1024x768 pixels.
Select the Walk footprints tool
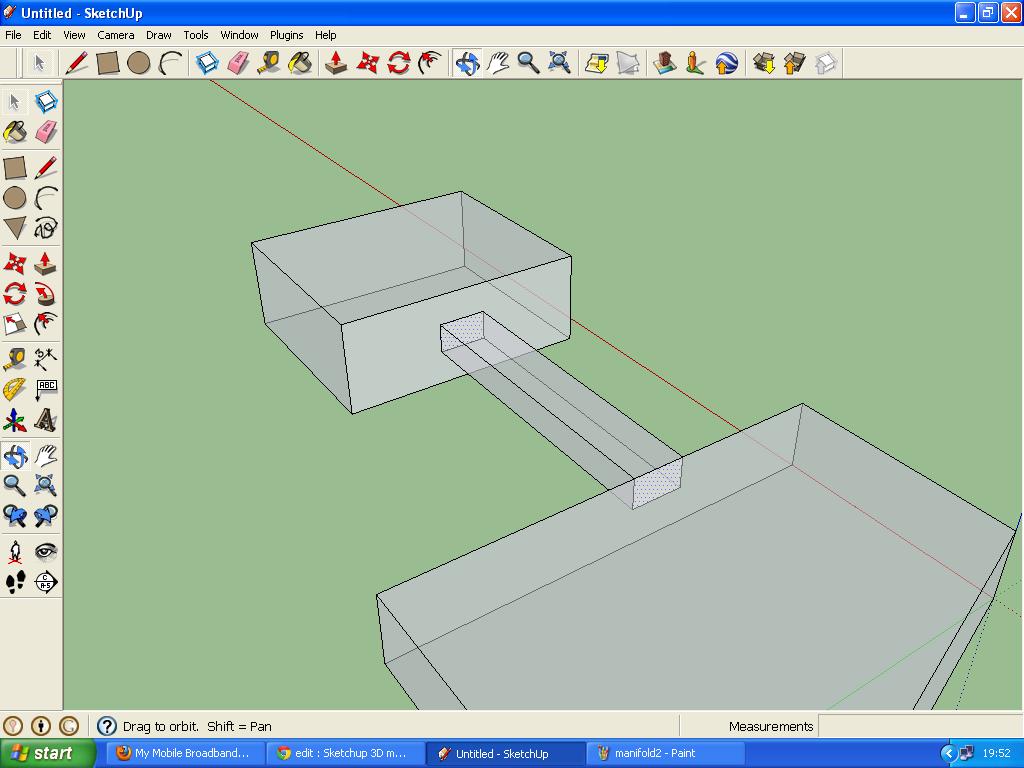point(15,582)
